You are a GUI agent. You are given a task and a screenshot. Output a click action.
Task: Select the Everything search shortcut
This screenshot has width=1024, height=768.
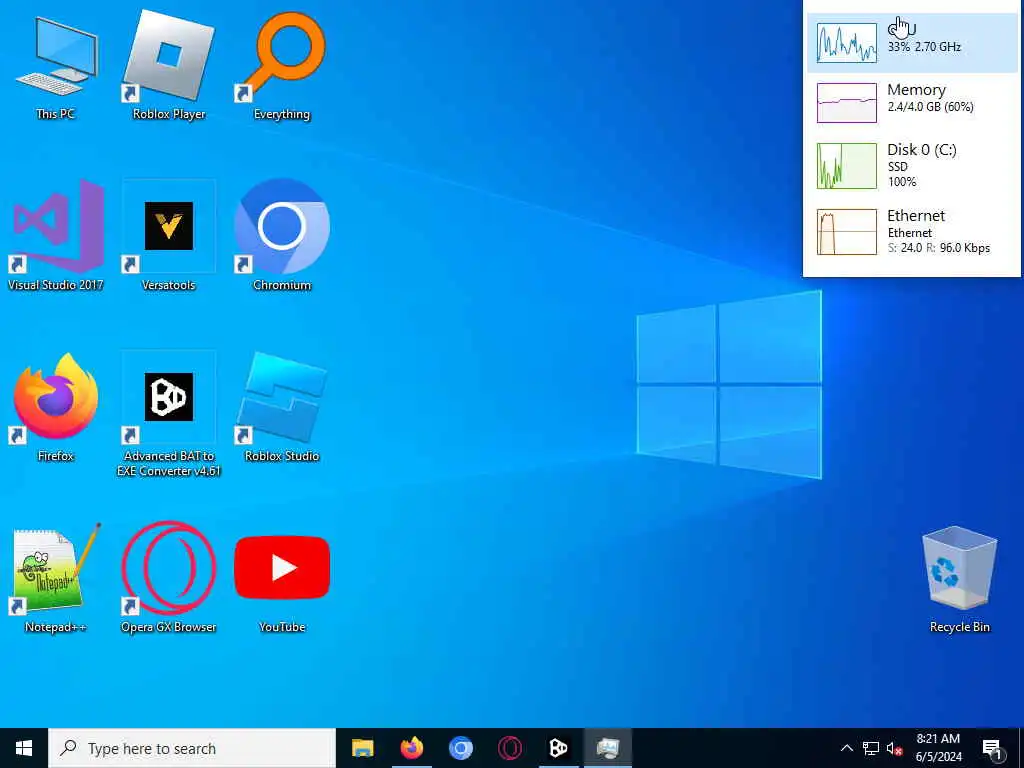[282, 68]
